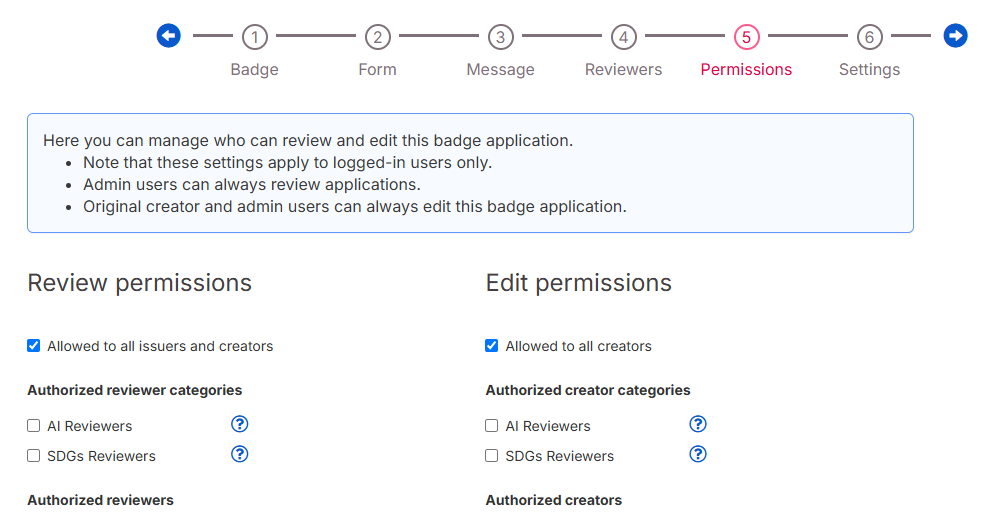The image size is (1004, 516).
Task: Switch to the Reviewers step label
Action: tap(623, 69)
